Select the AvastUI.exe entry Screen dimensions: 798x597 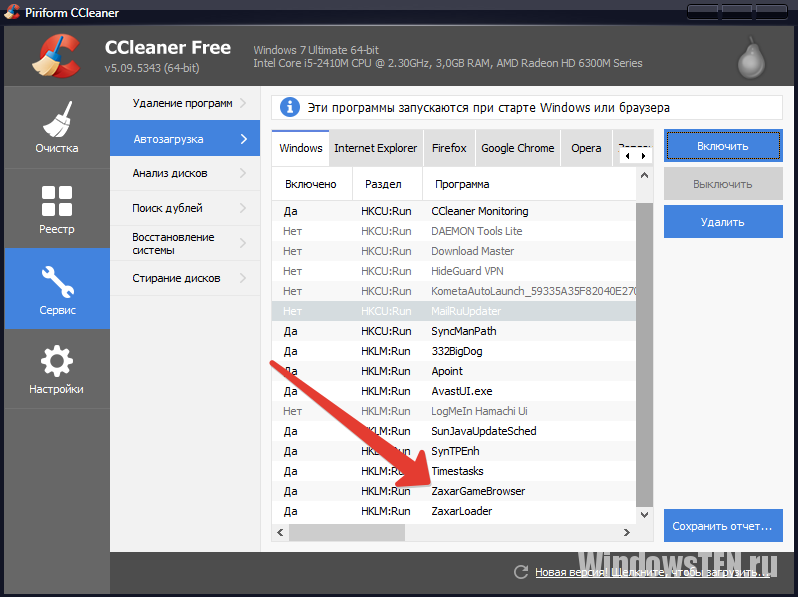(454, 391)
